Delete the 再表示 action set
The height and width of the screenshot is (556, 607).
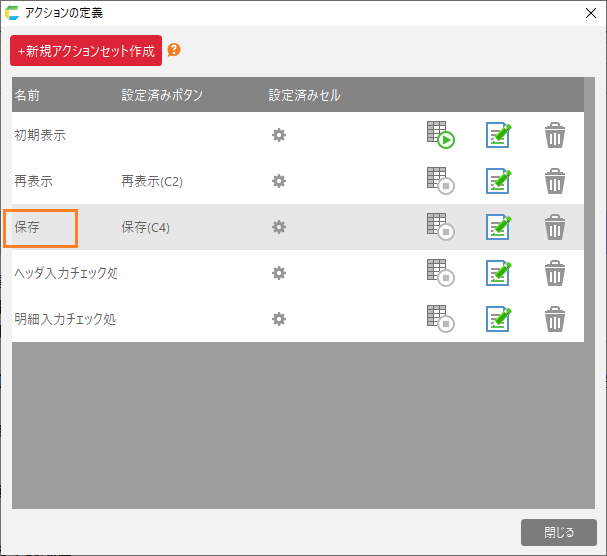click(555, 181)
